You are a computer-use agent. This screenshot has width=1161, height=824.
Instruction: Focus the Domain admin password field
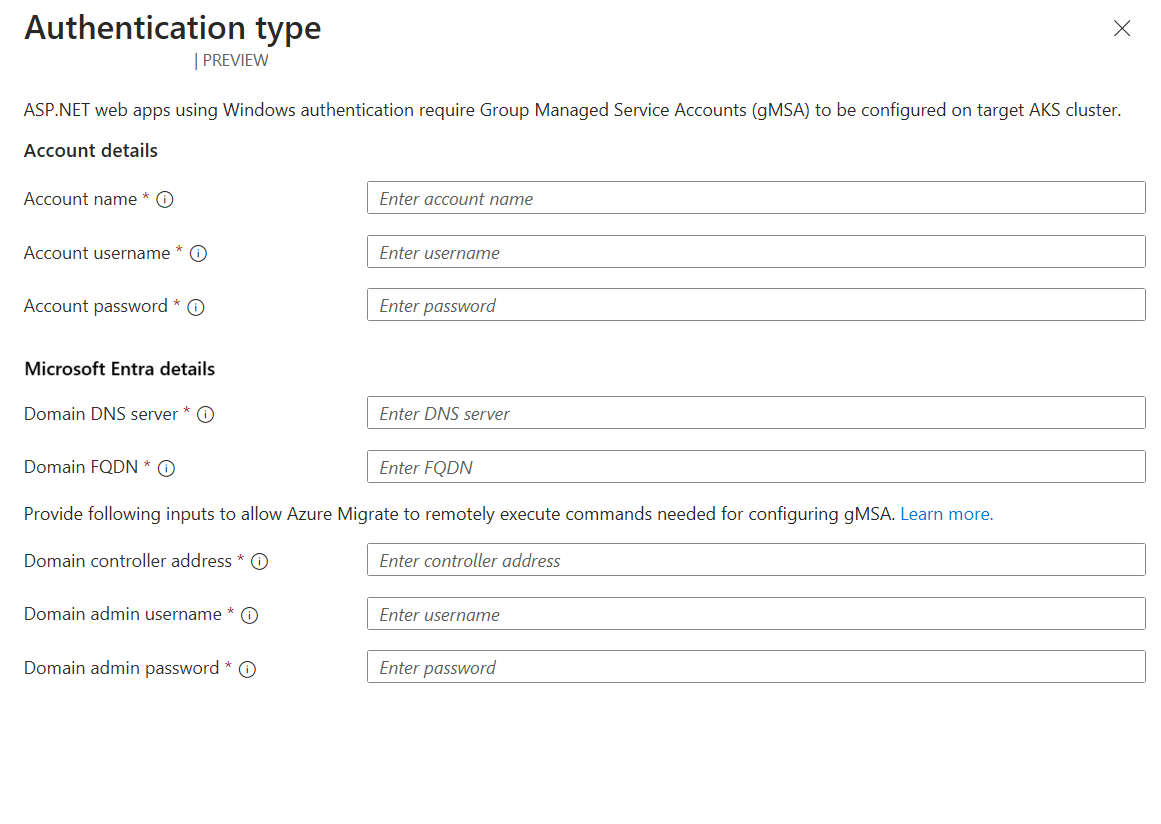[x=756, y=667]
